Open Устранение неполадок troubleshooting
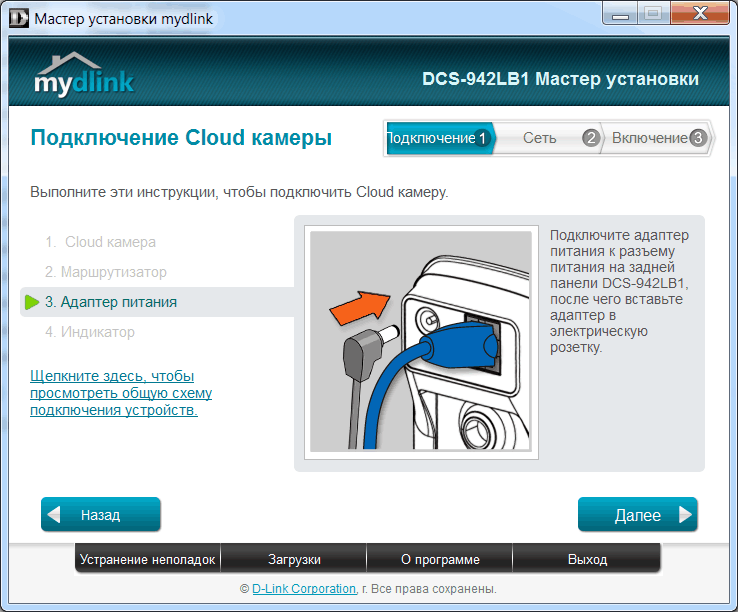This screenshot has height=612, width=738. [147, 559]
